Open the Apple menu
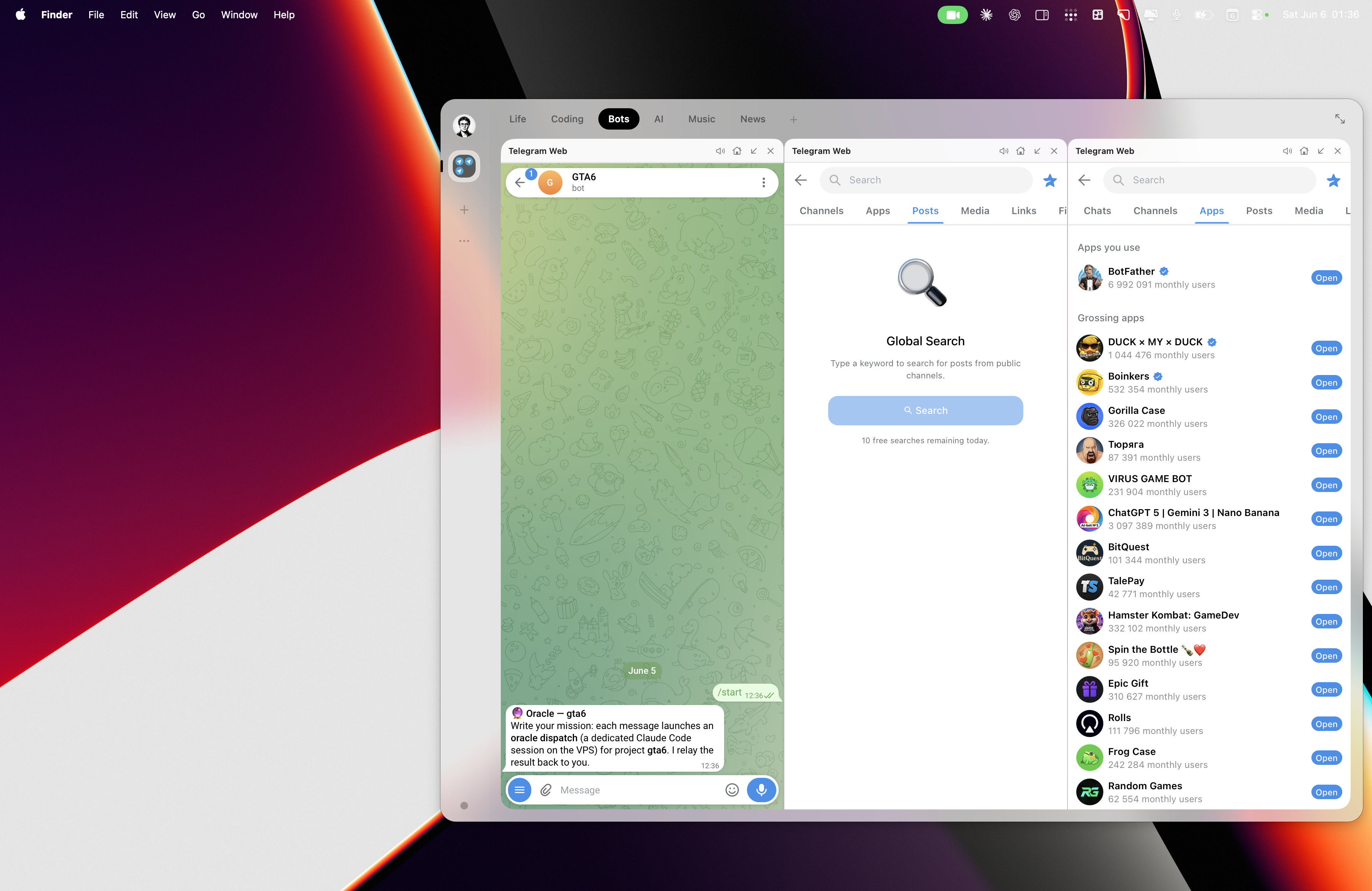This screenshot has height=891, width=1372. tap(21, 14)
